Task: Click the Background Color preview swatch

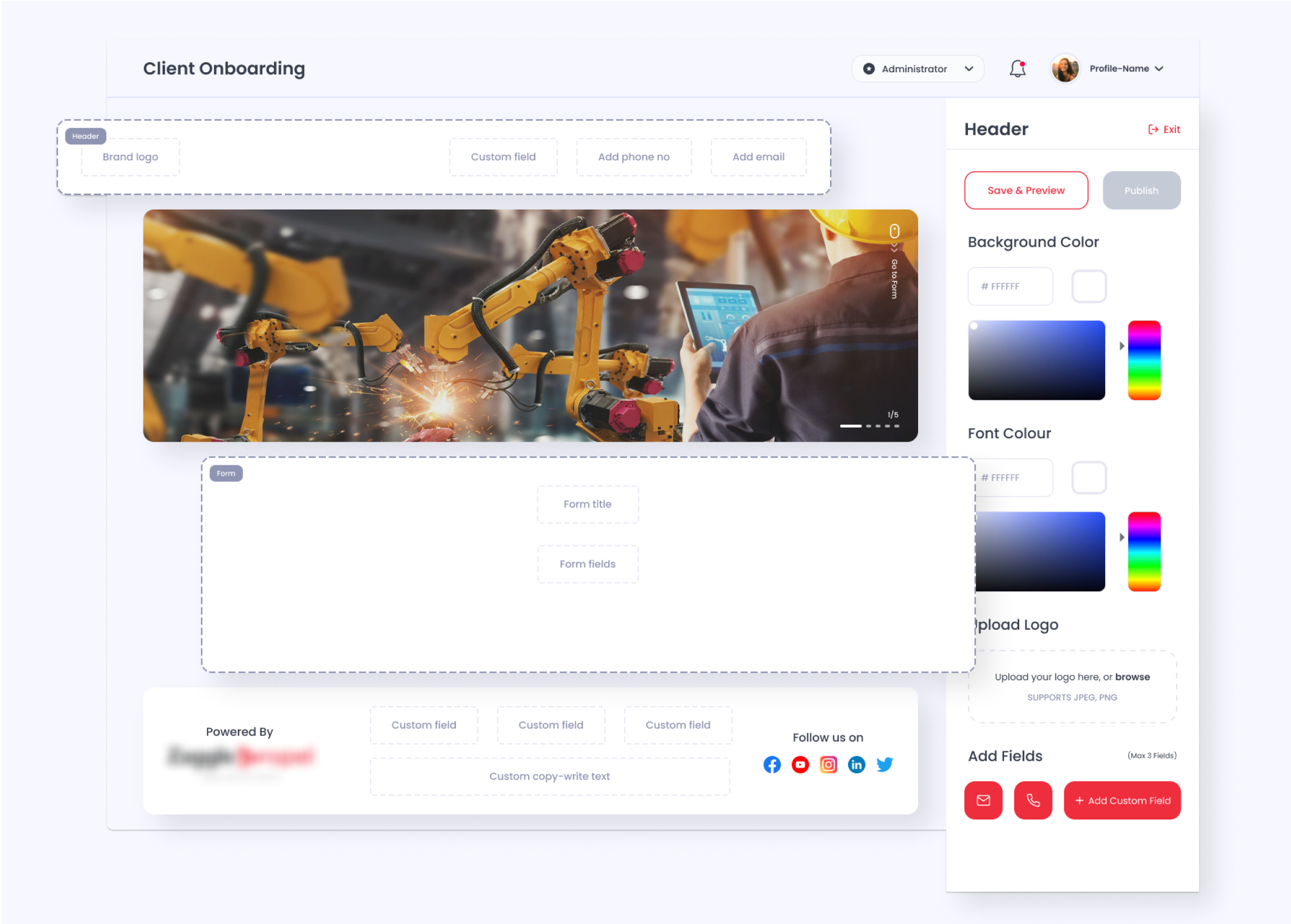Action: coord(1088,286)
